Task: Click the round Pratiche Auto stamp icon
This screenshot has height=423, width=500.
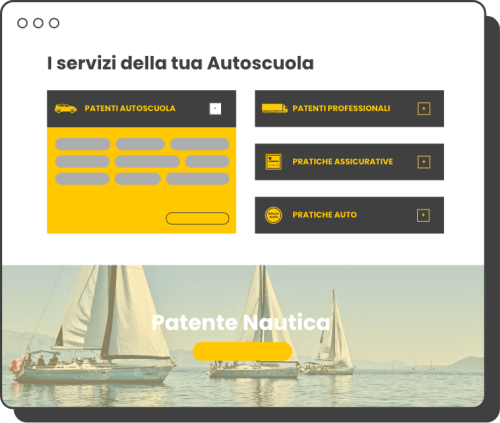Action: point(273,215)
